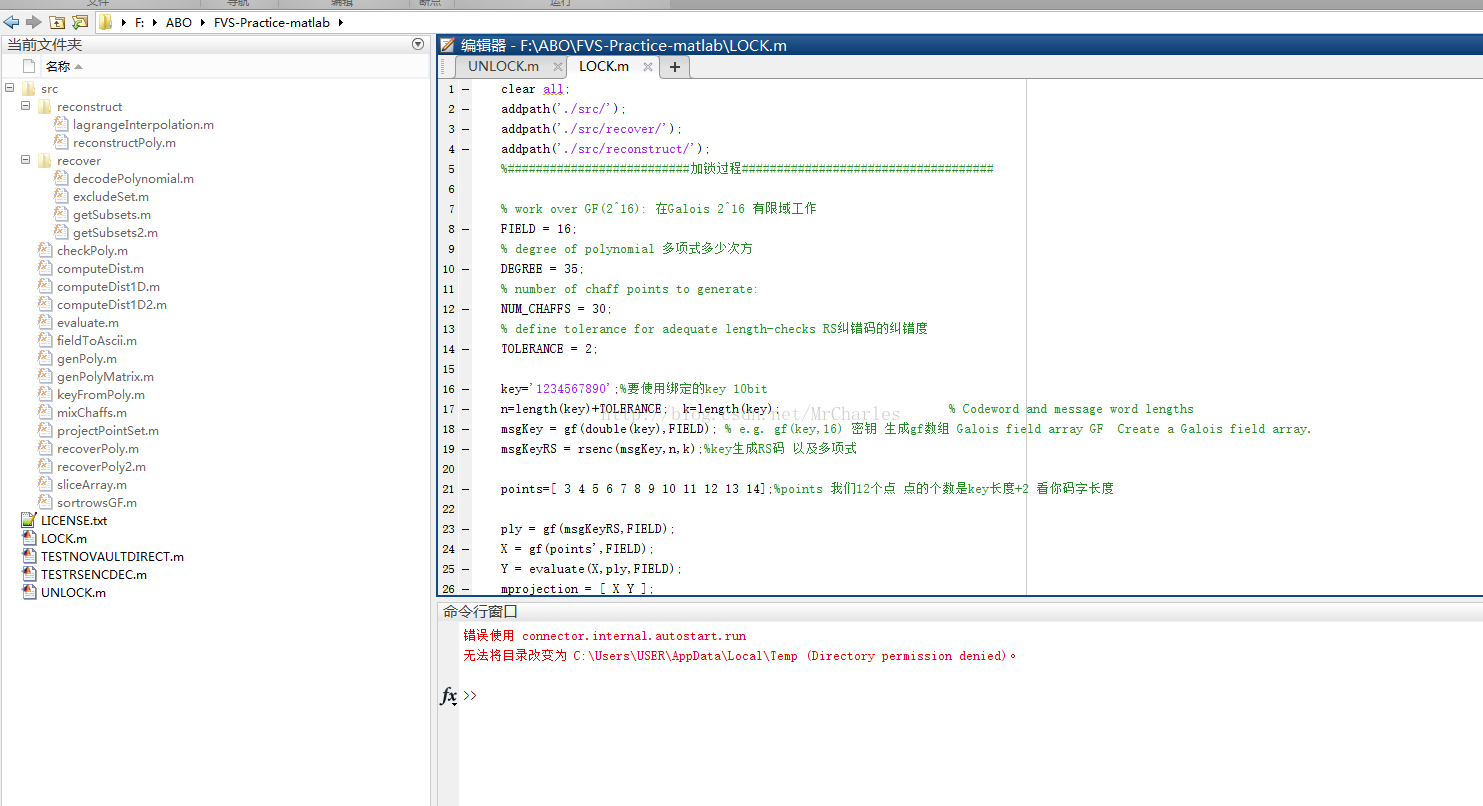Click lagrangeInterpolation.m file icon
Screen dimensions: 1483x806
(61, 124)
